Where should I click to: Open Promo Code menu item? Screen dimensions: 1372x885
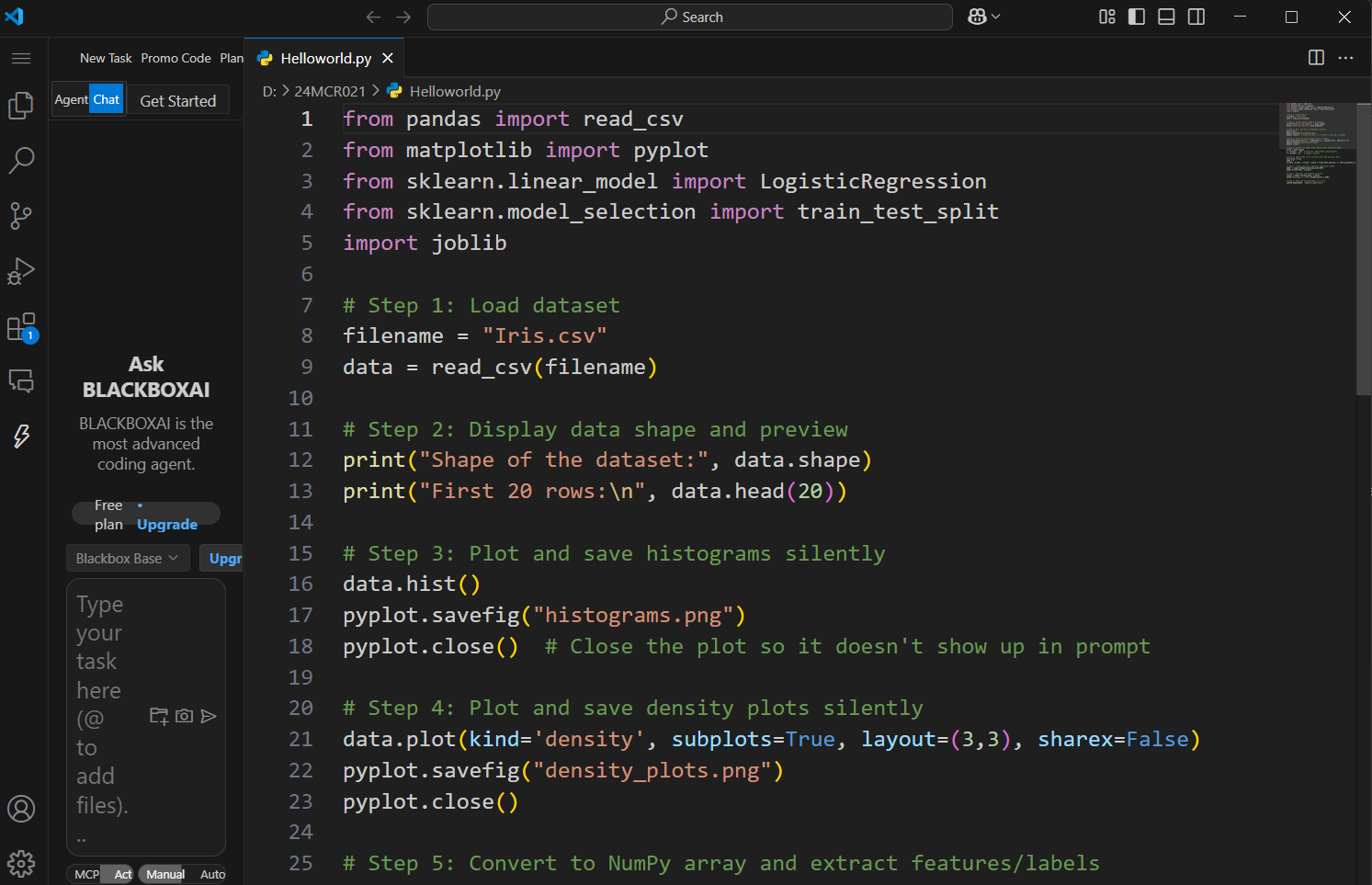pyautogui.click(x=176, y=58)
